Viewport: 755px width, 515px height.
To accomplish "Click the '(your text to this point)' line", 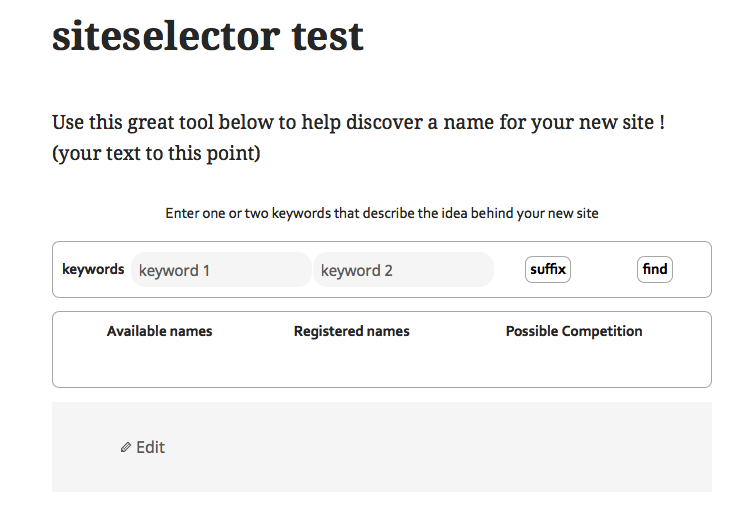I will coord(156,154).
